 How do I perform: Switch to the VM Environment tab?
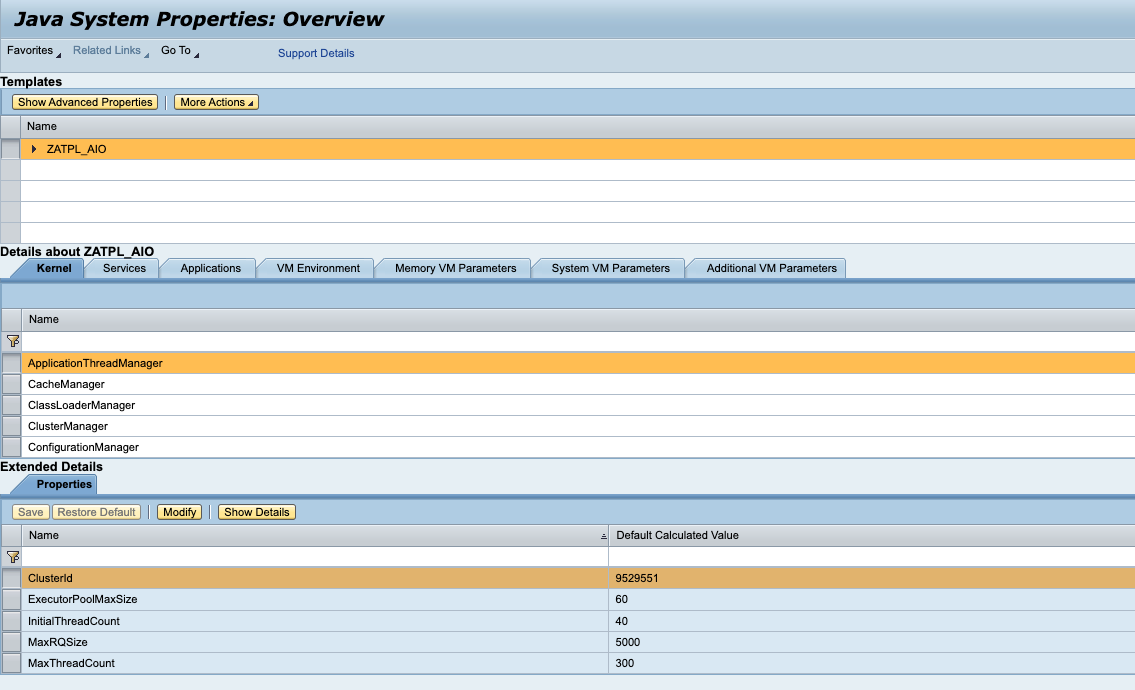click(316, 268)
